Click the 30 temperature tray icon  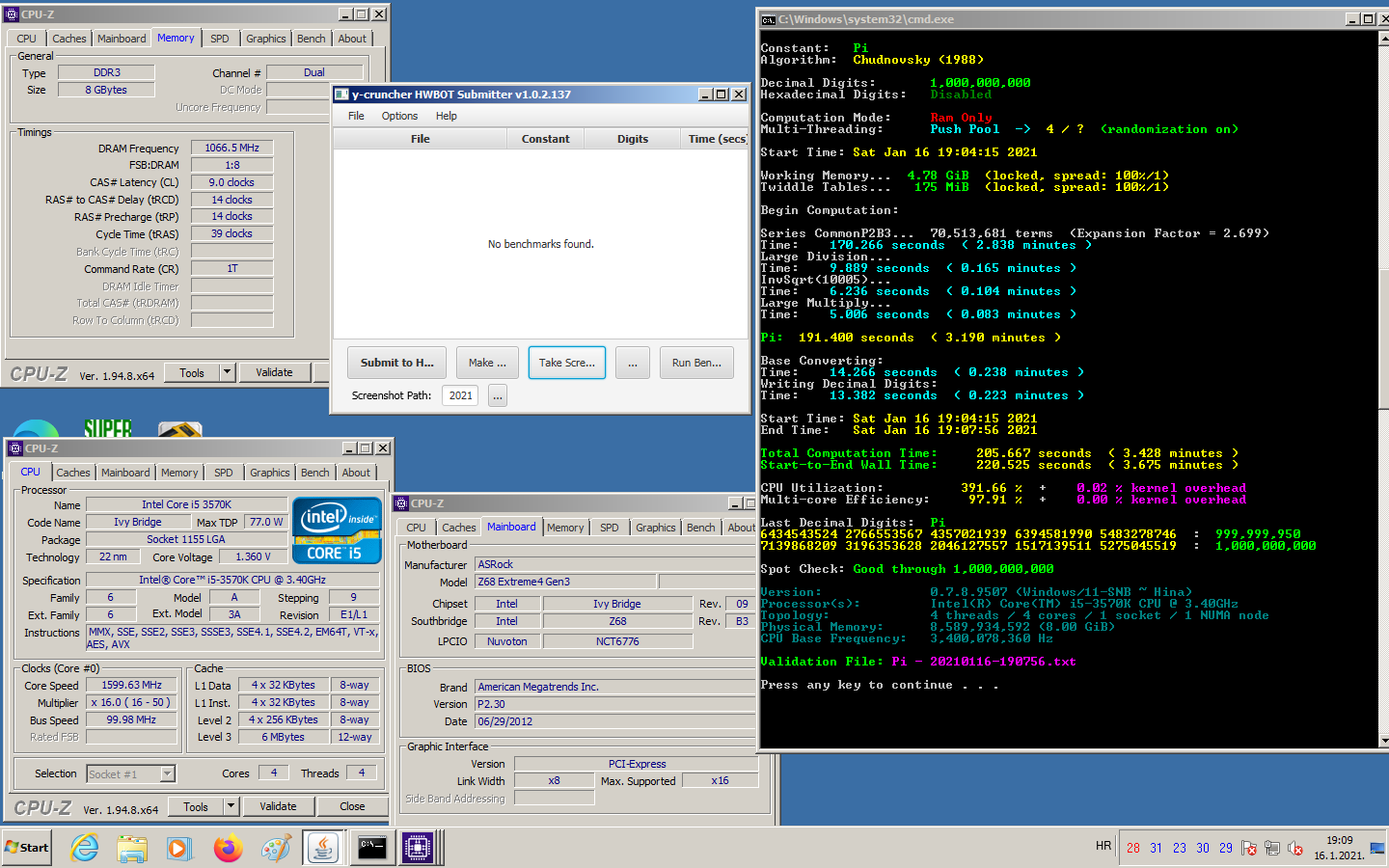tap(1203, 848)
